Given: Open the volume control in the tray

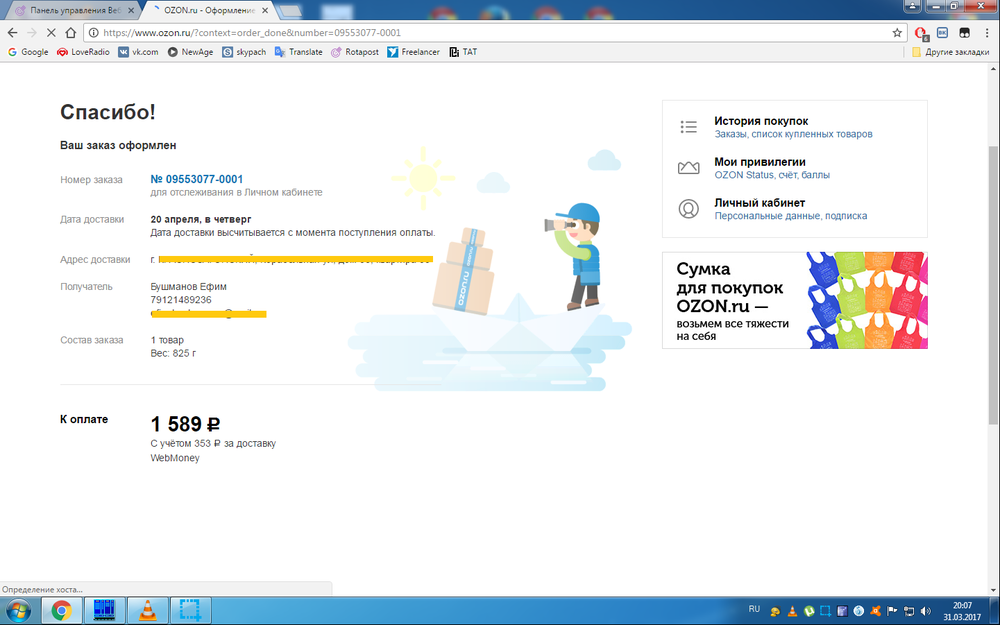Looking at the screenshot, I should coord(926,611).
